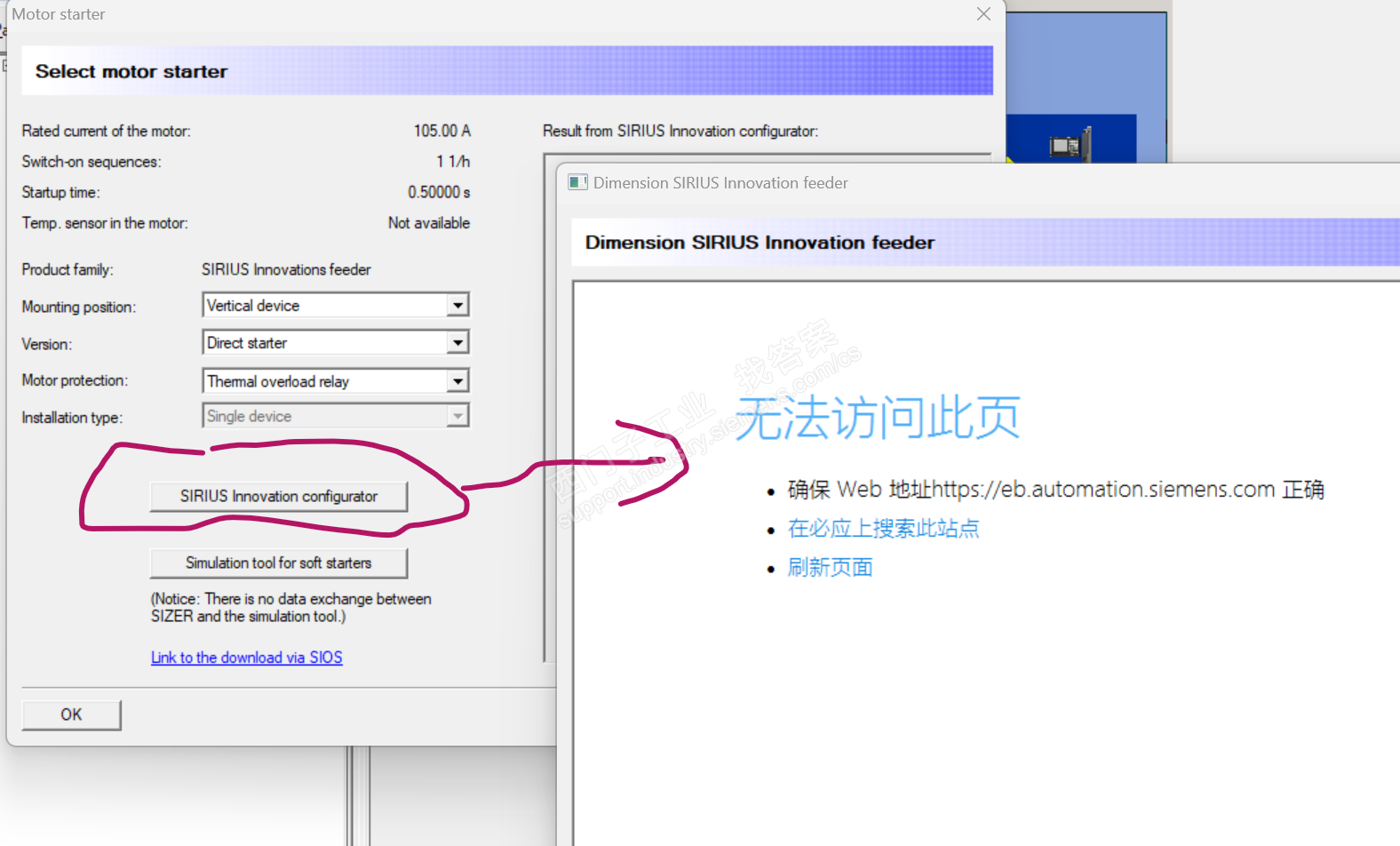
Task: Click the Dimension SIRIUS Innovation feeder heading
Action: click(x=760, y=243)
